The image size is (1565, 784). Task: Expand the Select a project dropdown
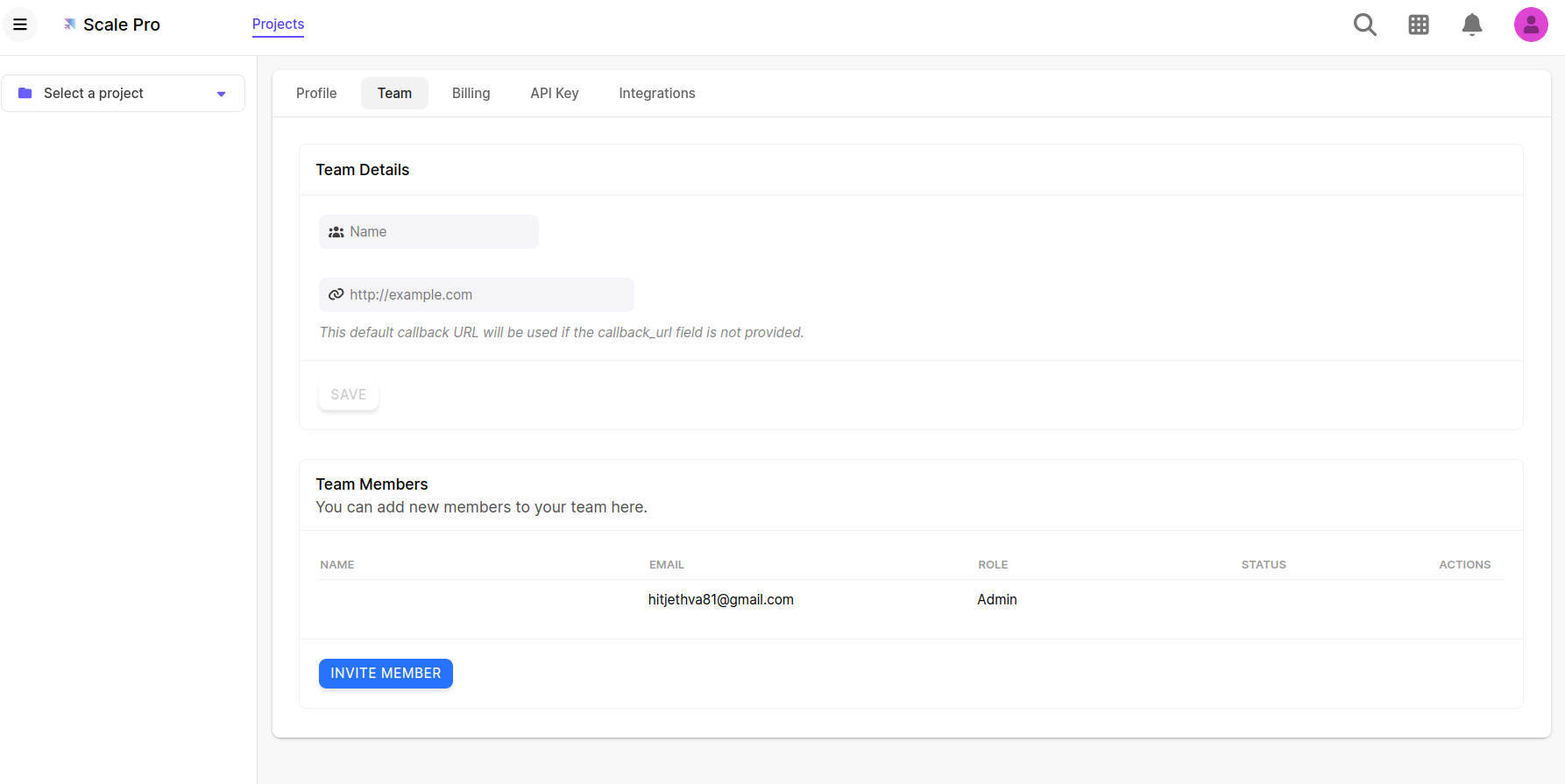coord(123,93)
